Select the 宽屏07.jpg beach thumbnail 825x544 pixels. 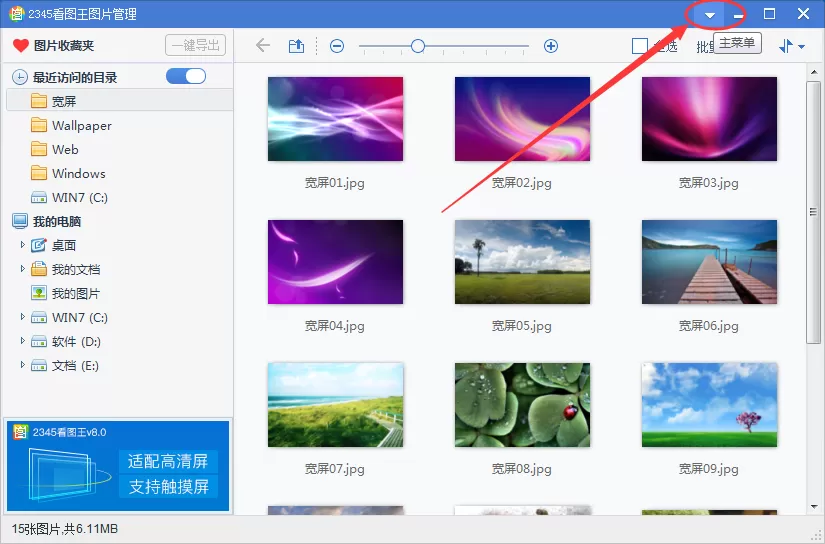pyautogui.click(x=335, y=405)
